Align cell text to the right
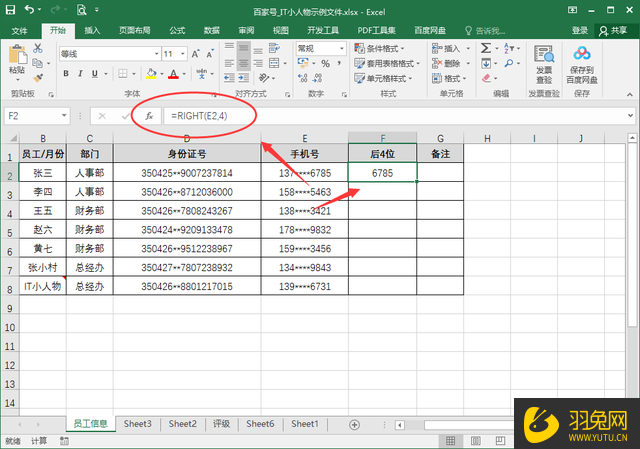The height and width of the screenshot is (449, 640). pyautogui.click(x=258, y=64)
